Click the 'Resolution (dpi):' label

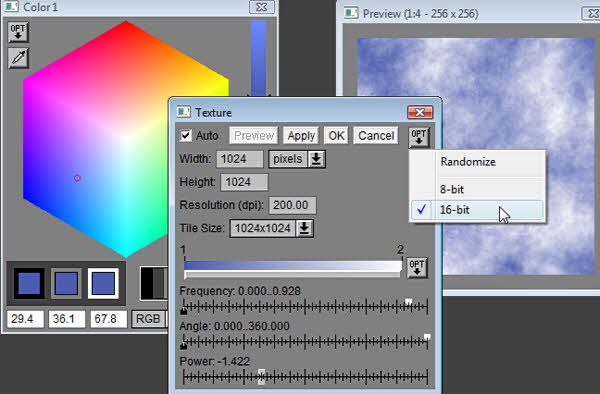(222, 205)
